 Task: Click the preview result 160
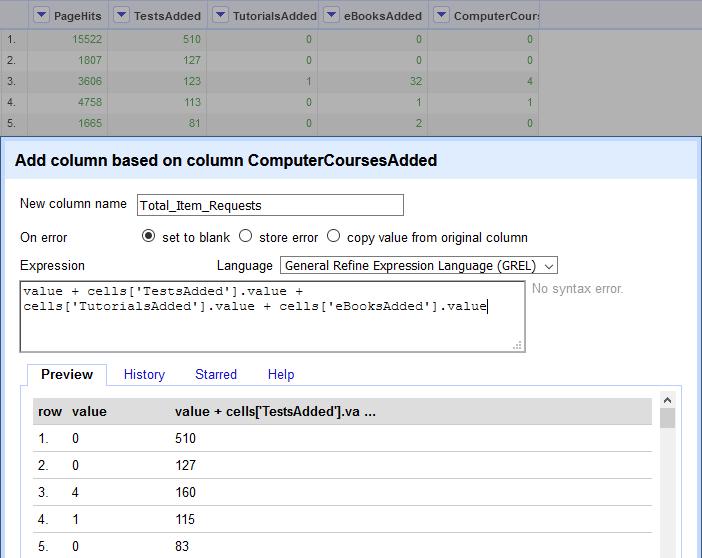[185, 493]
